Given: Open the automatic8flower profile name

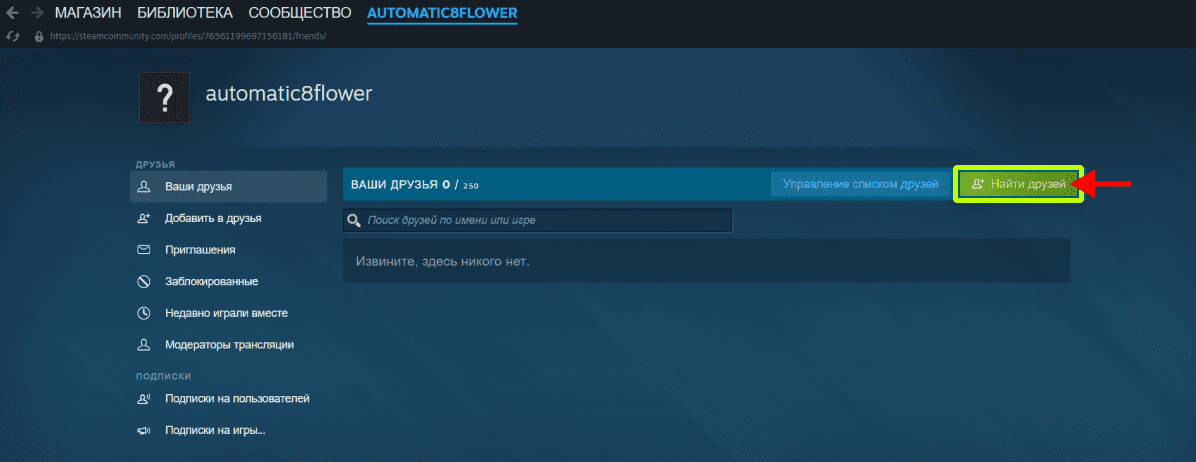Looking at the screenshot, I should point(289,93).
